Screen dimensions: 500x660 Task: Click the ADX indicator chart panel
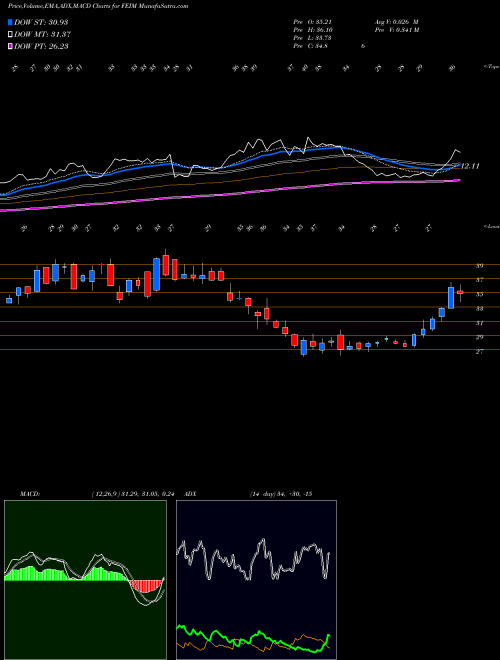pyautogui.click(x=256, y=580)
